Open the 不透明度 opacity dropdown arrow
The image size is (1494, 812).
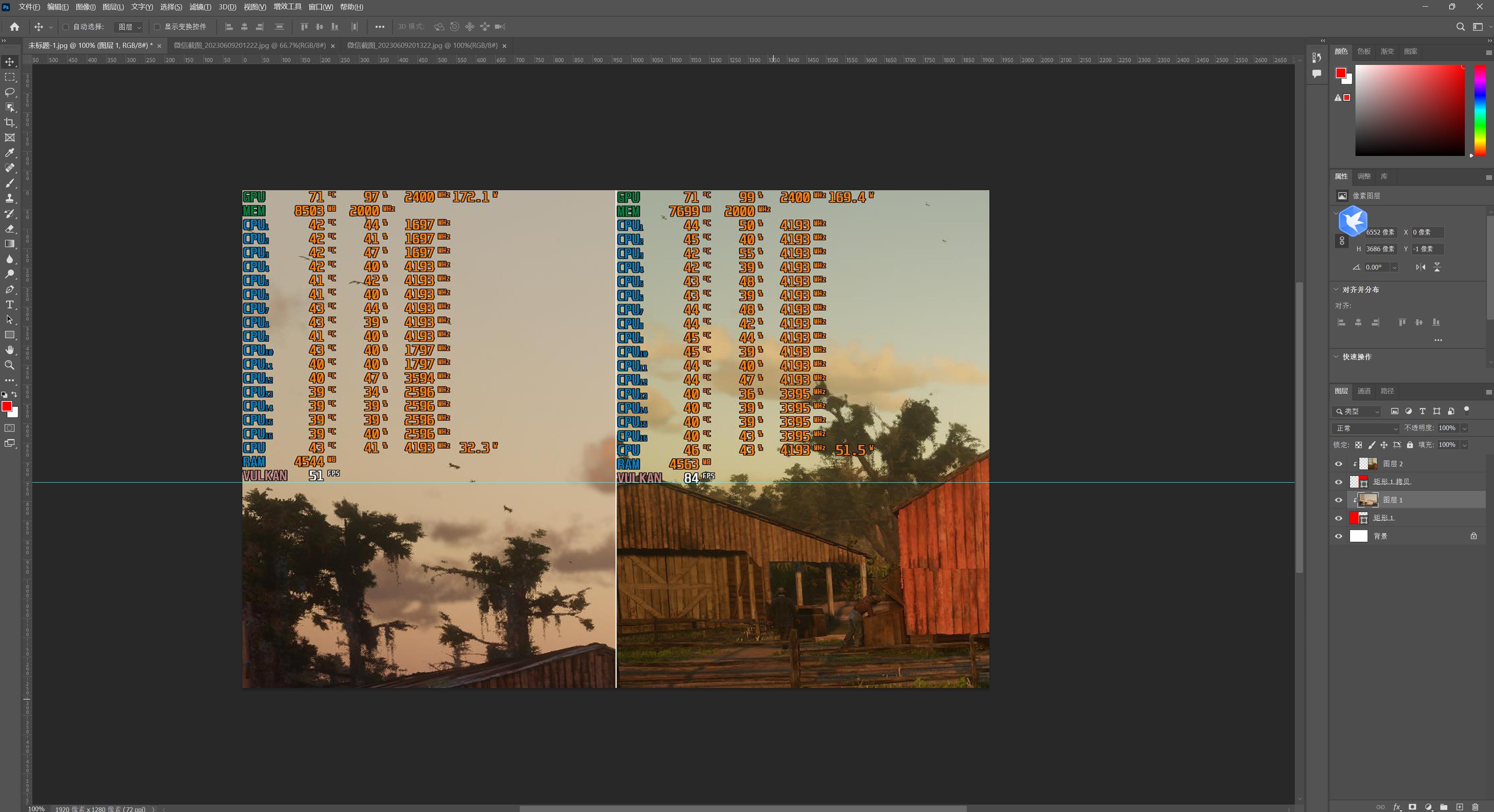click(x=1464, y=428)
